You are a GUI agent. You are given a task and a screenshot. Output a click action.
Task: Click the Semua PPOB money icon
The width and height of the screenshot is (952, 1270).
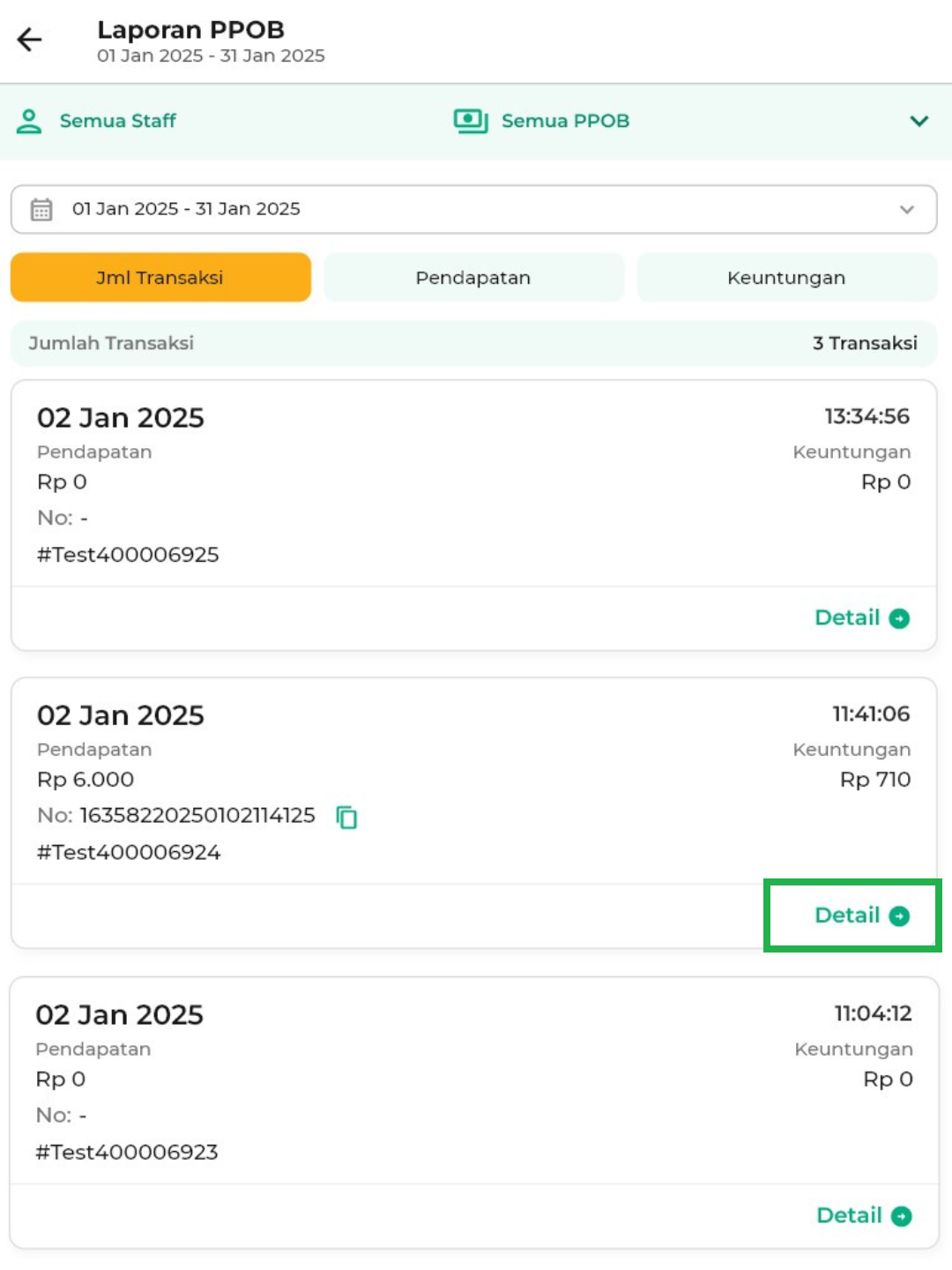coord(471,121)
